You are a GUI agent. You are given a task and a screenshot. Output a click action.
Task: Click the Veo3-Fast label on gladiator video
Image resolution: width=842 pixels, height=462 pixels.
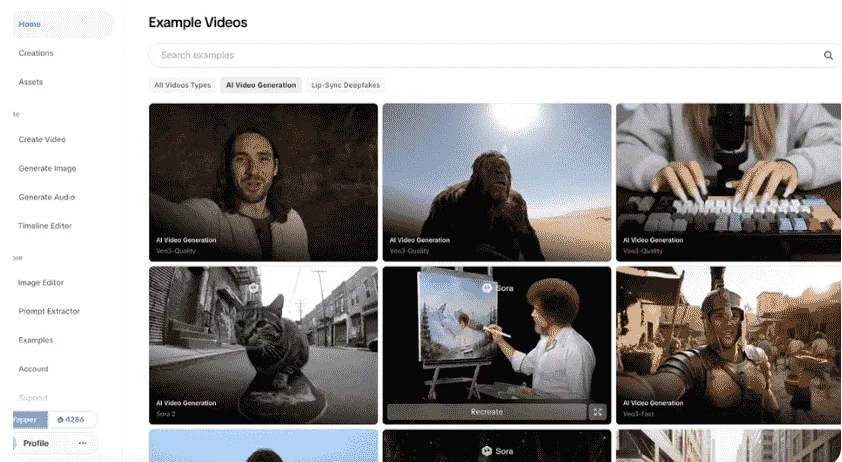[x=638, y=414]
